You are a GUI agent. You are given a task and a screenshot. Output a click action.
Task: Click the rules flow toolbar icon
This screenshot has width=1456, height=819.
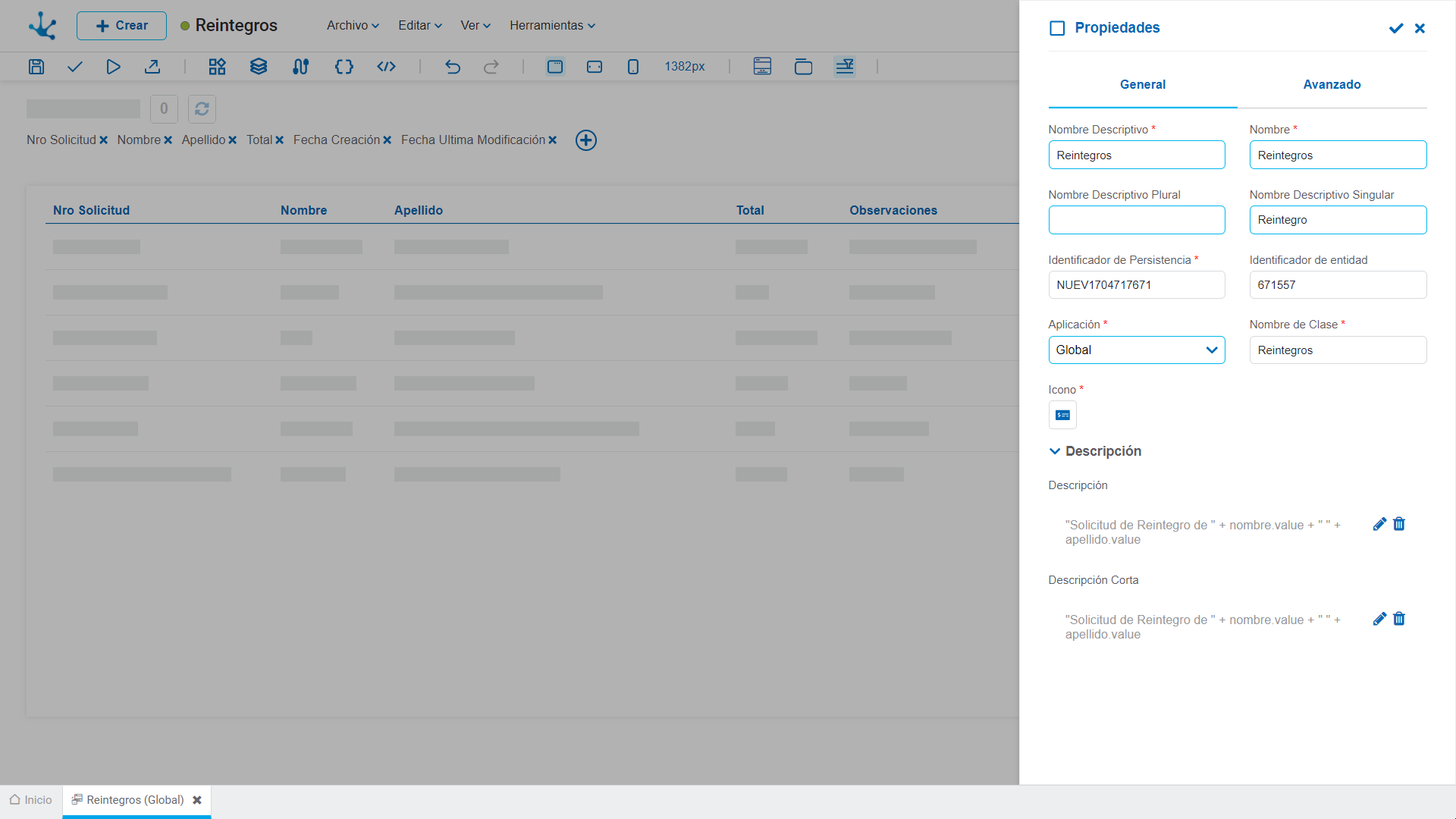click(301, 67)
